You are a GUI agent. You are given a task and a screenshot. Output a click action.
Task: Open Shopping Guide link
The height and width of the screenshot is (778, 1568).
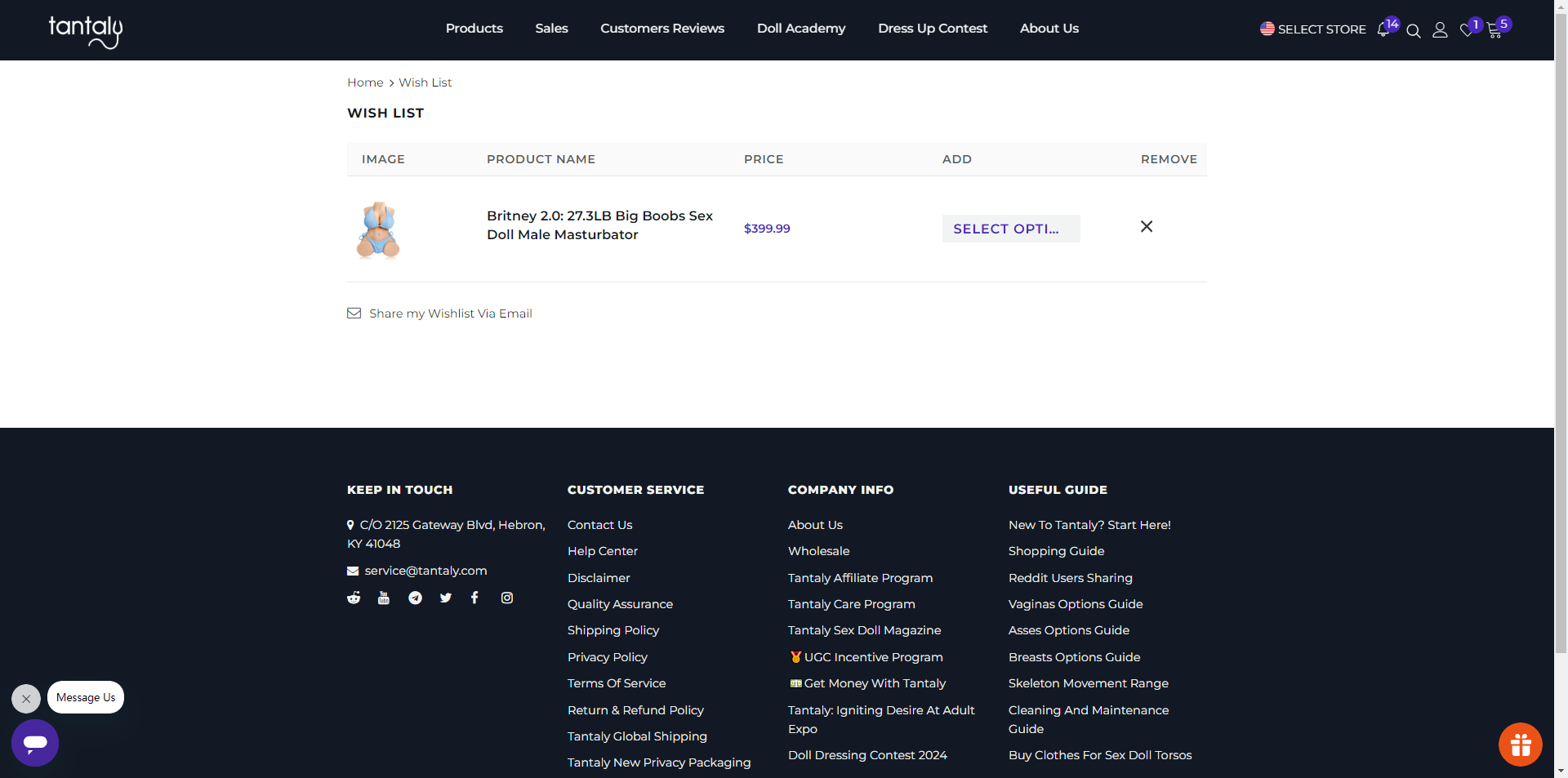coord(1056,551)
